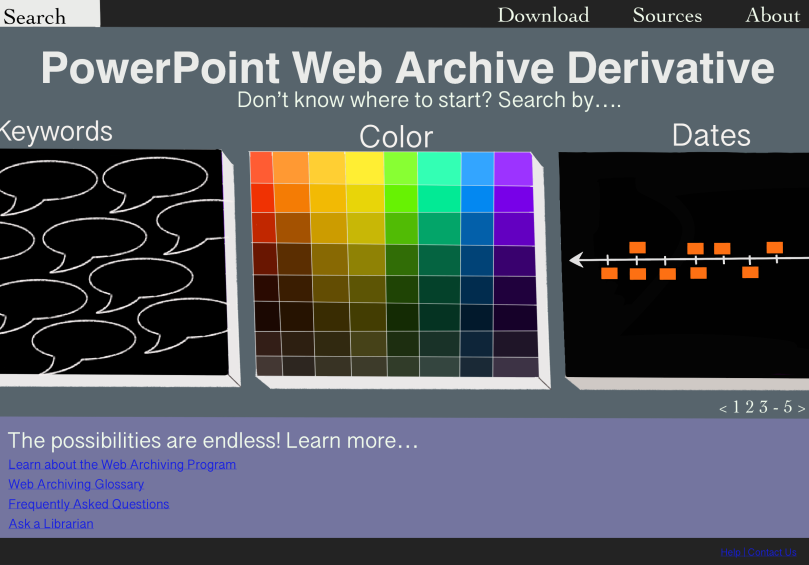Screen dimensions: 809x565
Task: Select the orange top row swatch
Action: [290, 168]
